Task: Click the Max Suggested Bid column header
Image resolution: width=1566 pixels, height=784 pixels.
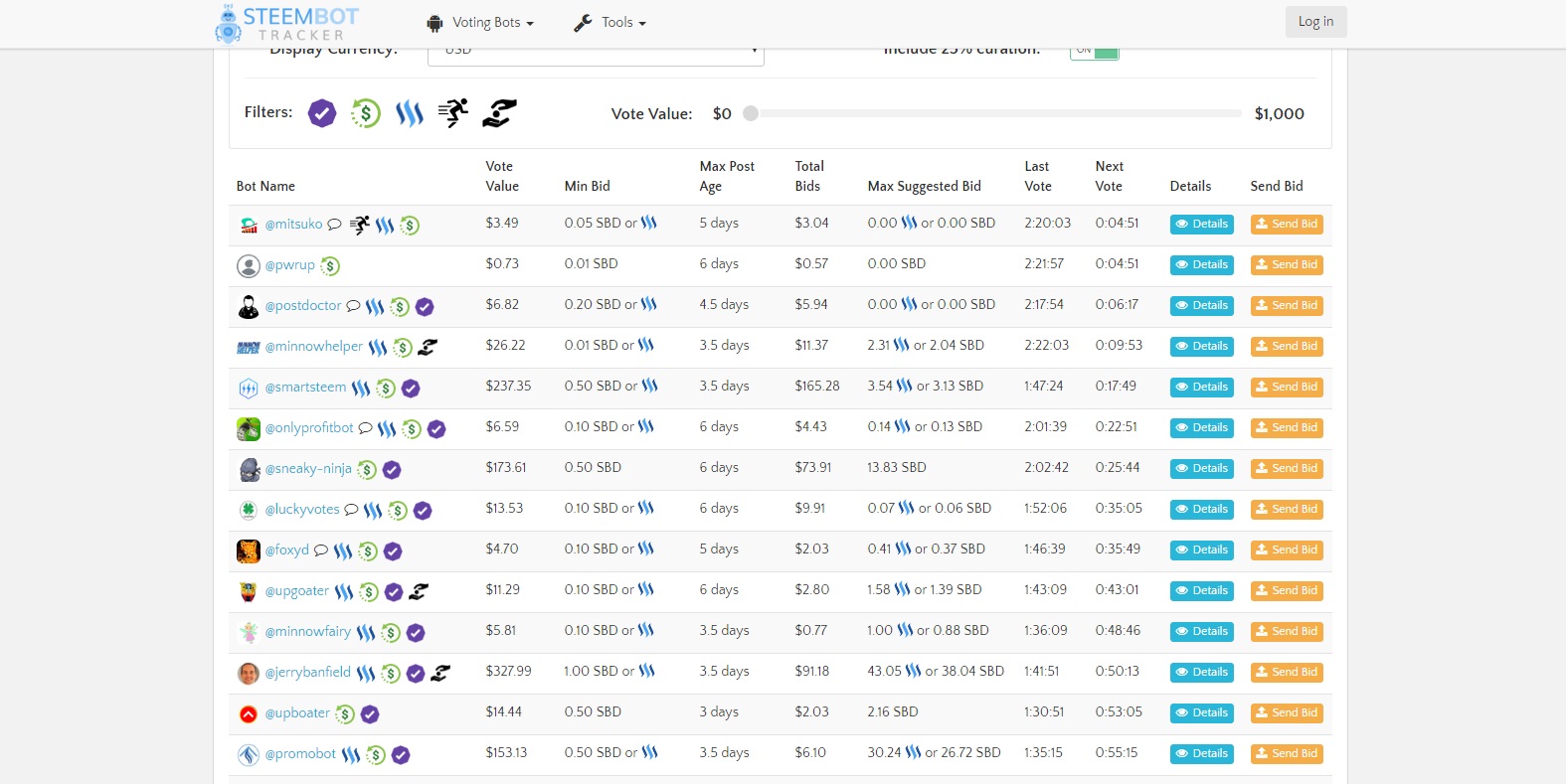Action: tap(924, 186)
